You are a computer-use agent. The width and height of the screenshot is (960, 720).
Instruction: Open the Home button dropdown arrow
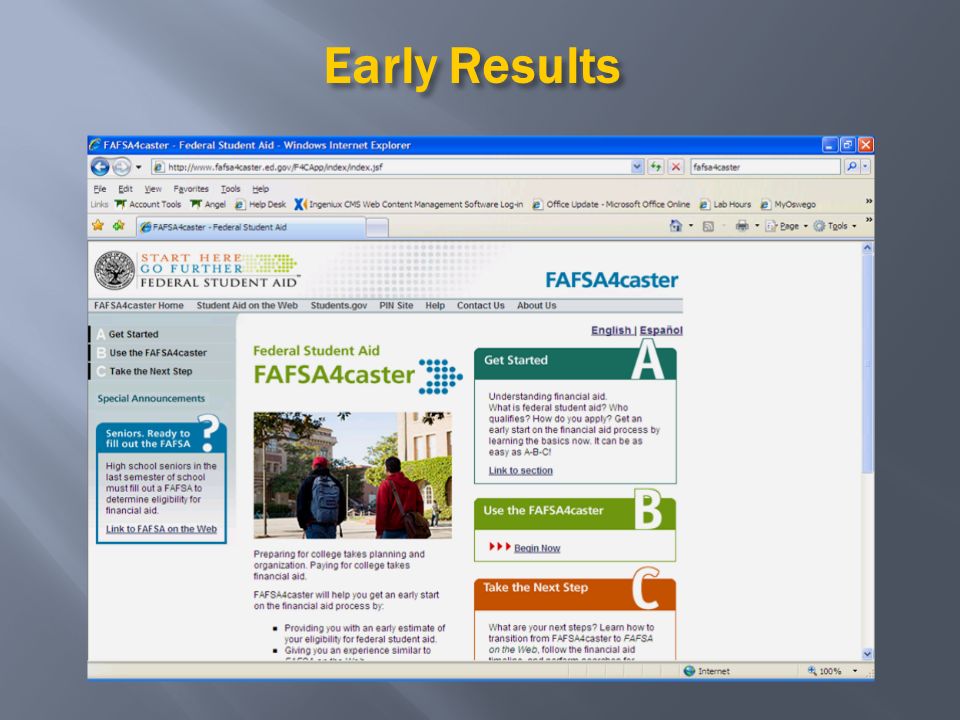point(691,226)
